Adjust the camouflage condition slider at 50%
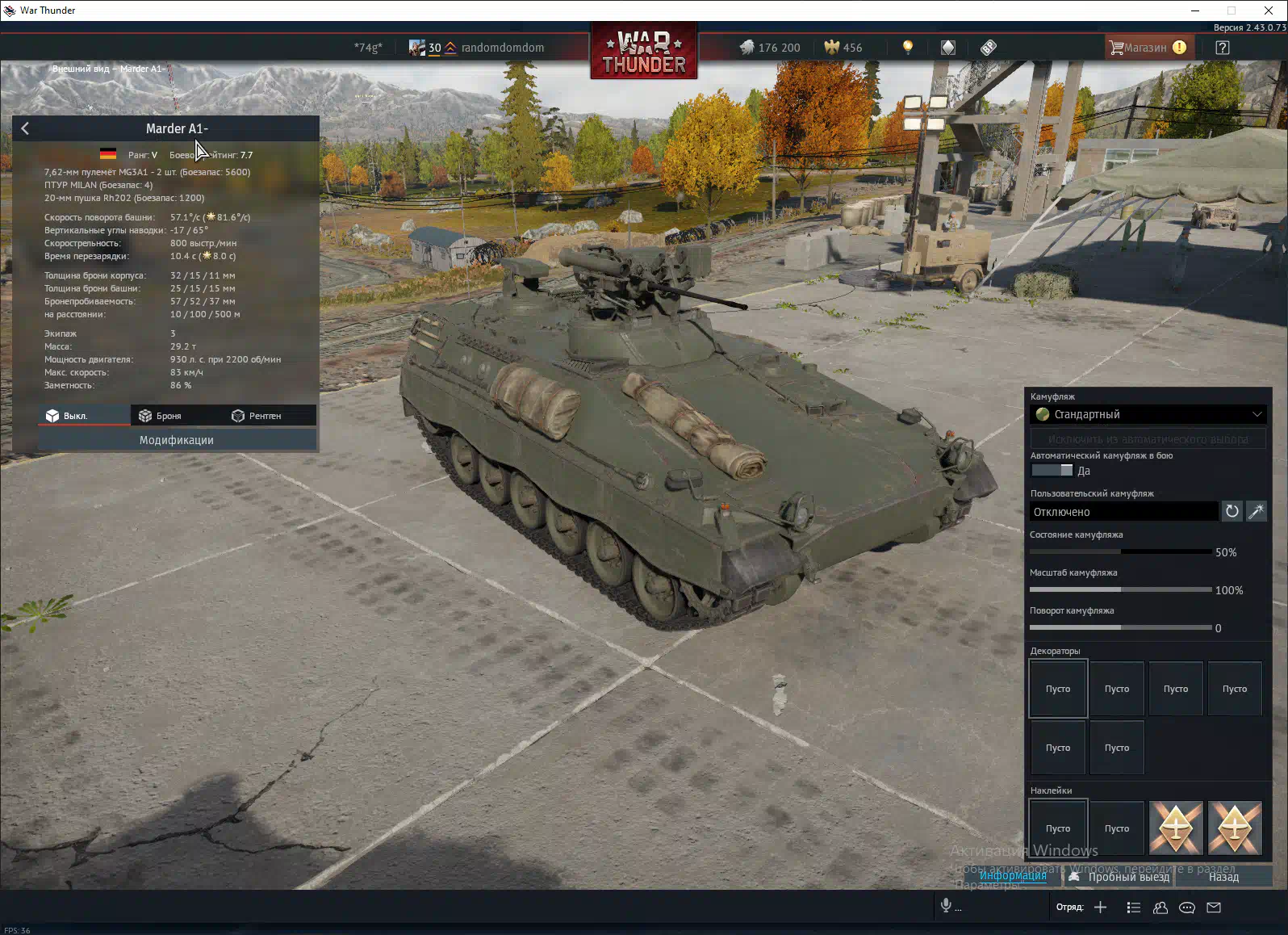The height and width of the screenshot is (935, 1288). click(1121, 551)
